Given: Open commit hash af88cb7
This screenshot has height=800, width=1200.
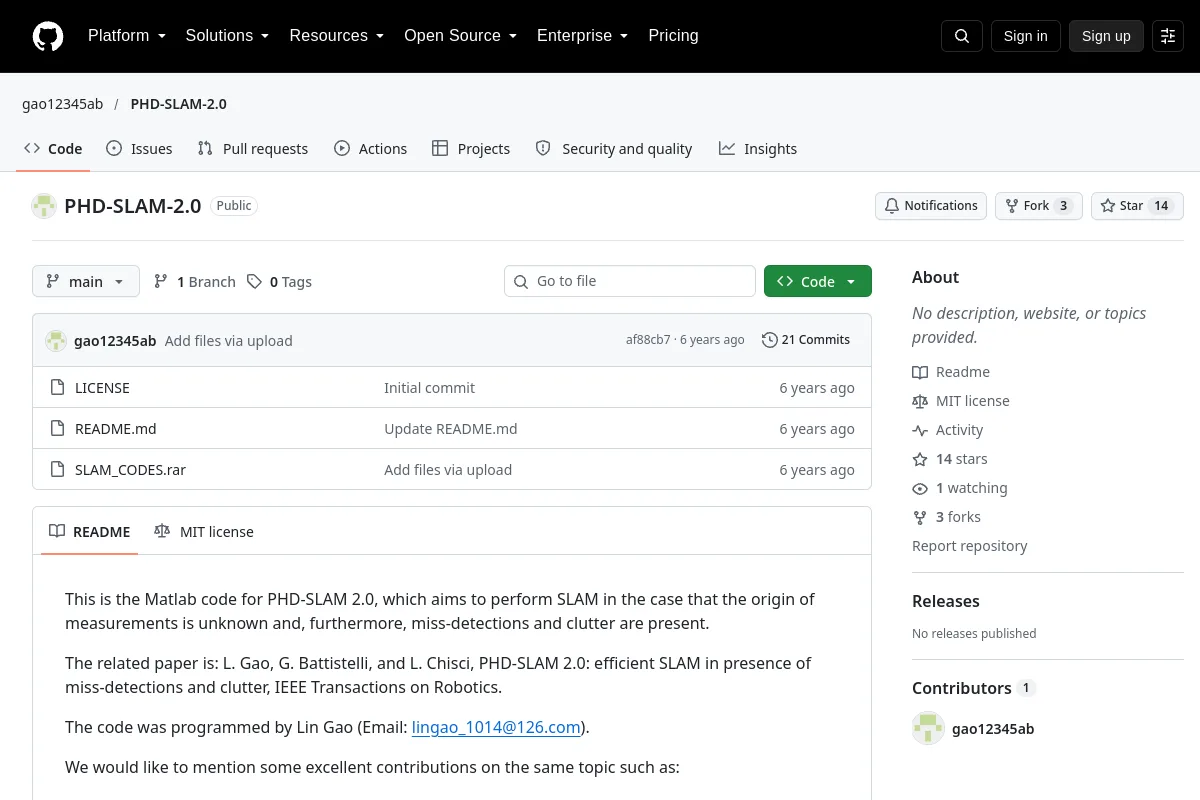Looking at the screenshot, I should 648,340.
